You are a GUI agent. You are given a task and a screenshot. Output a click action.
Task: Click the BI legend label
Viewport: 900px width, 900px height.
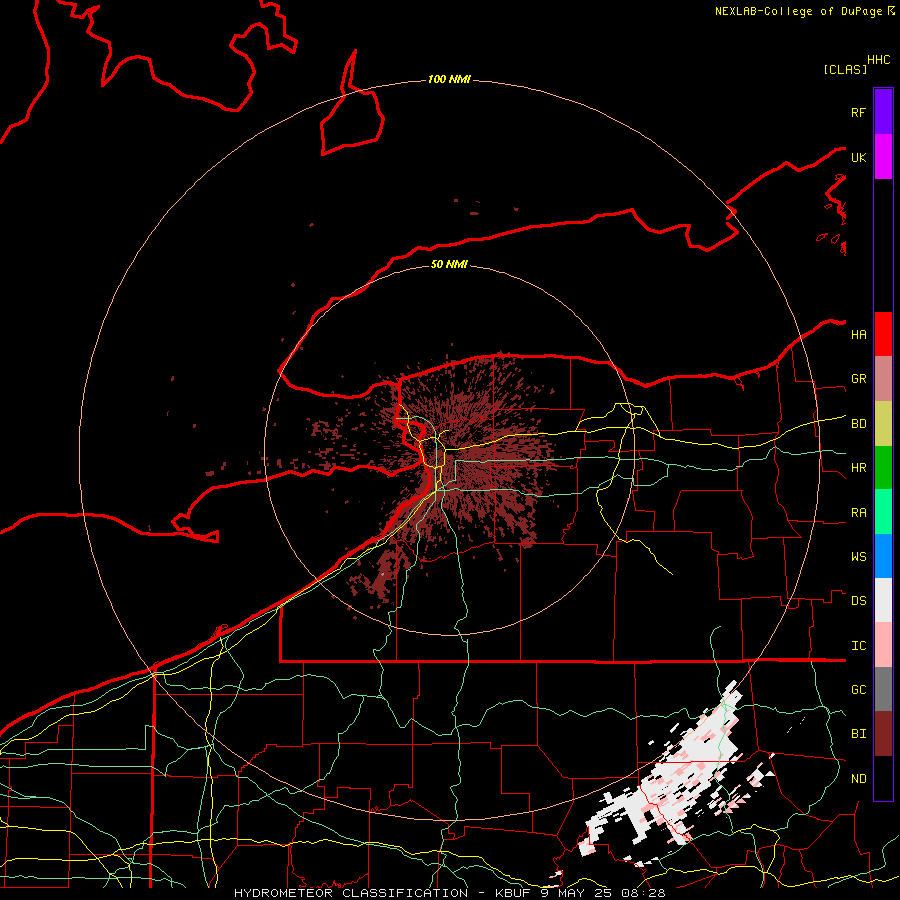point(858,734)
